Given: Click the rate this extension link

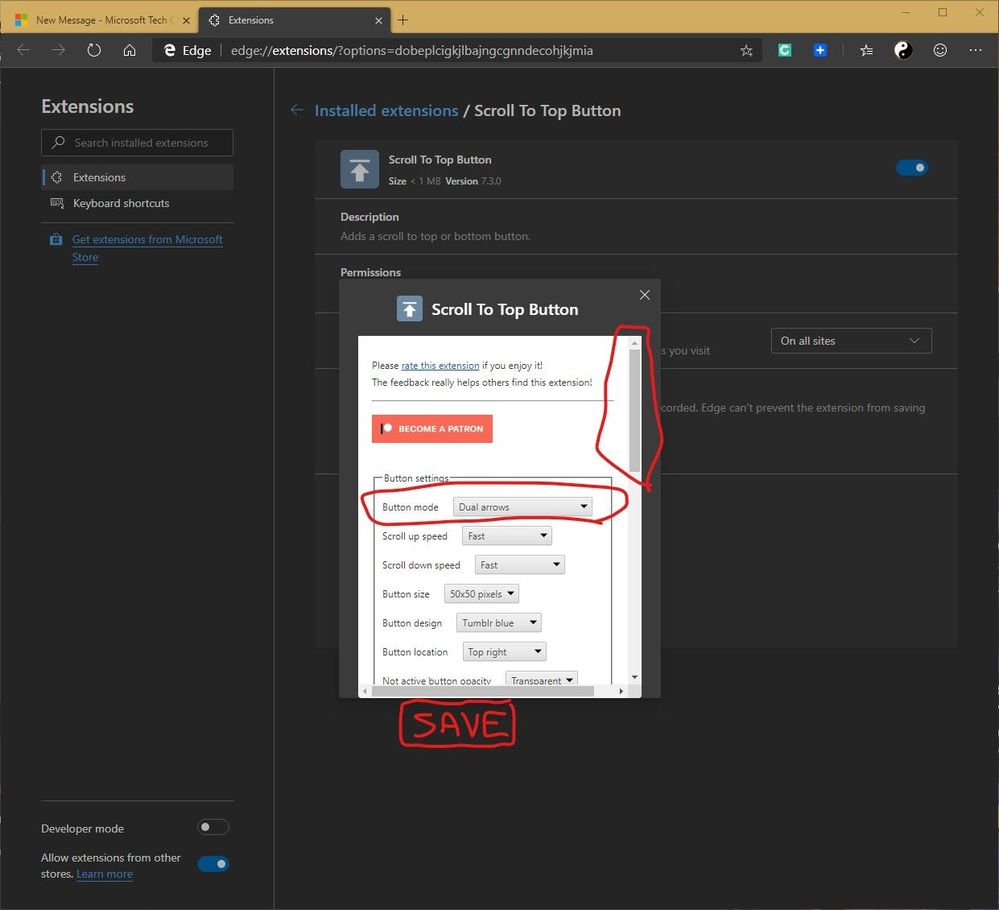Looking at the screenshot, I should pos(440,365).
